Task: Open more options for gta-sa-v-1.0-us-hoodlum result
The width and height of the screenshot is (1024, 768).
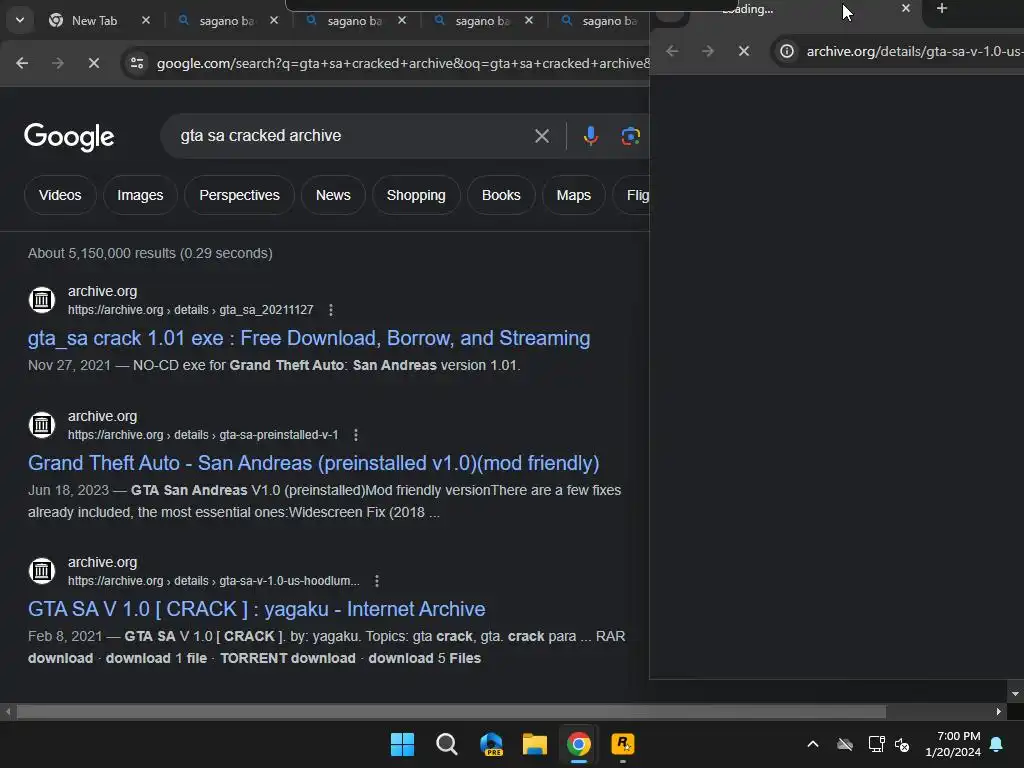Action: point(377,581)
